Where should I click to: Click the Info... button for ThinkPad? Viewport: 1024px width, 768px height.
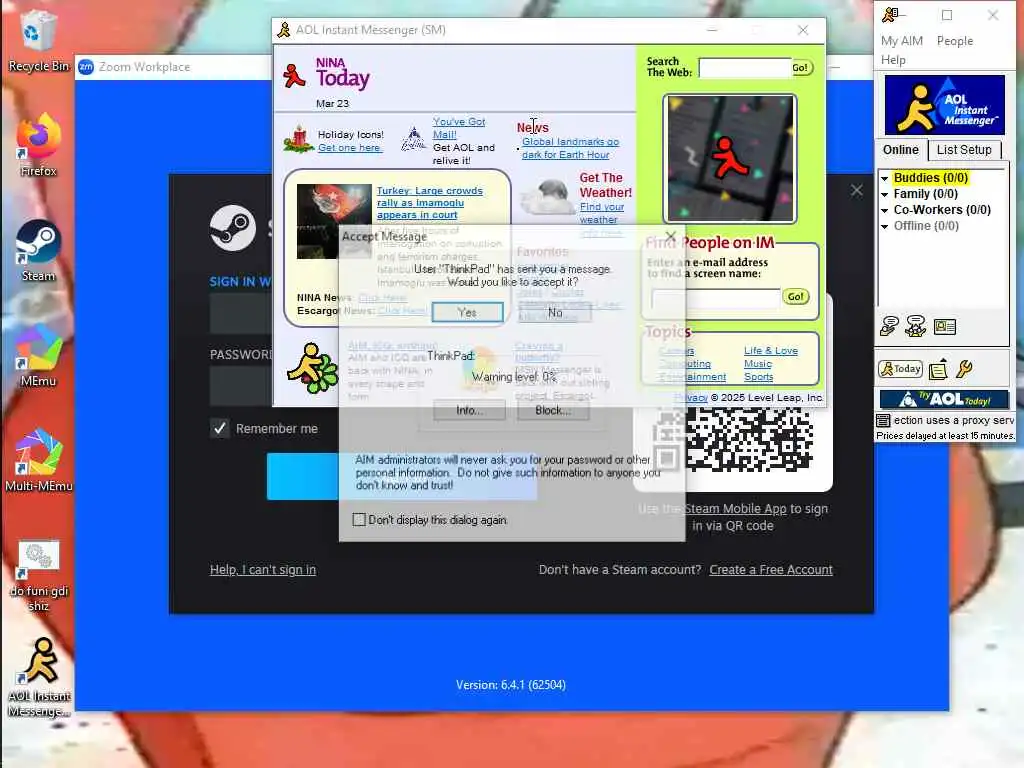tap(469, 410)
